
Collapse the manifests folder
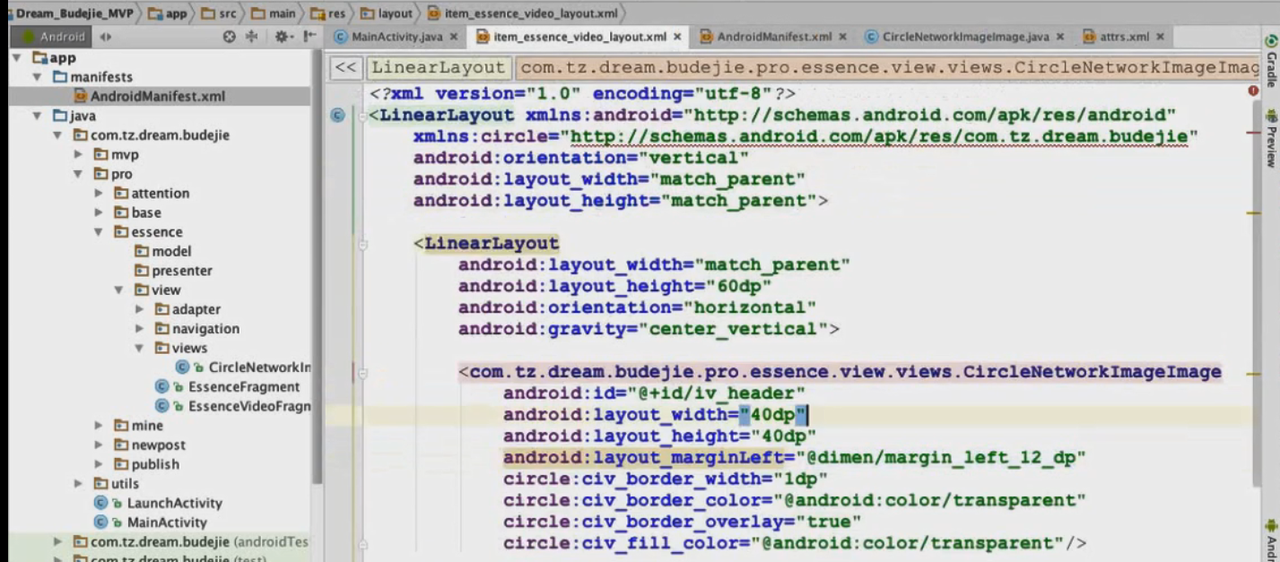pyautogui.click(x=37, y=77)
